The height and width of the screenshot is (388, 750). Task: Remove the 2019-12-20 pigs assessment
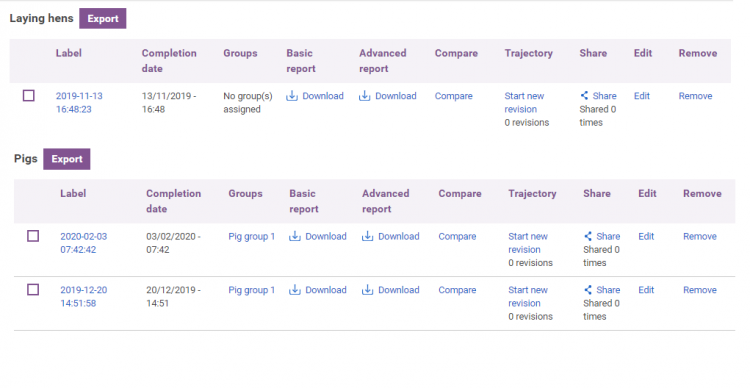pyautogui.click(x=700, y=290)
